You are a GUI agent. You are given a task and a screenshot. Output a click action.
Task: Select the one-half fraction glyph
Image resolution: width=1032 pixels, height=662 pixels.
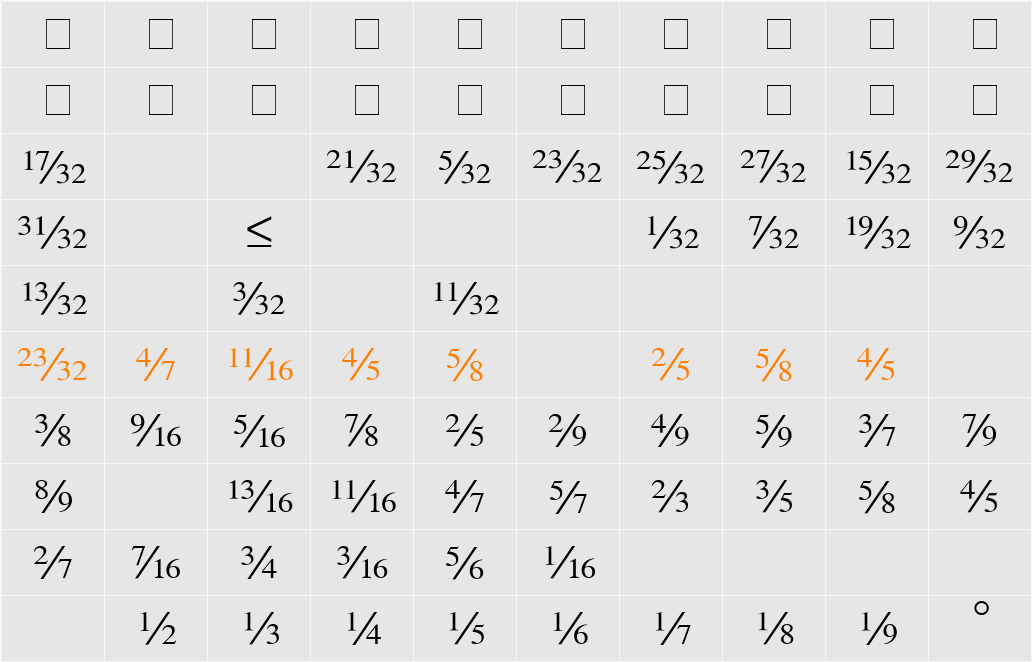coord(157,629)
